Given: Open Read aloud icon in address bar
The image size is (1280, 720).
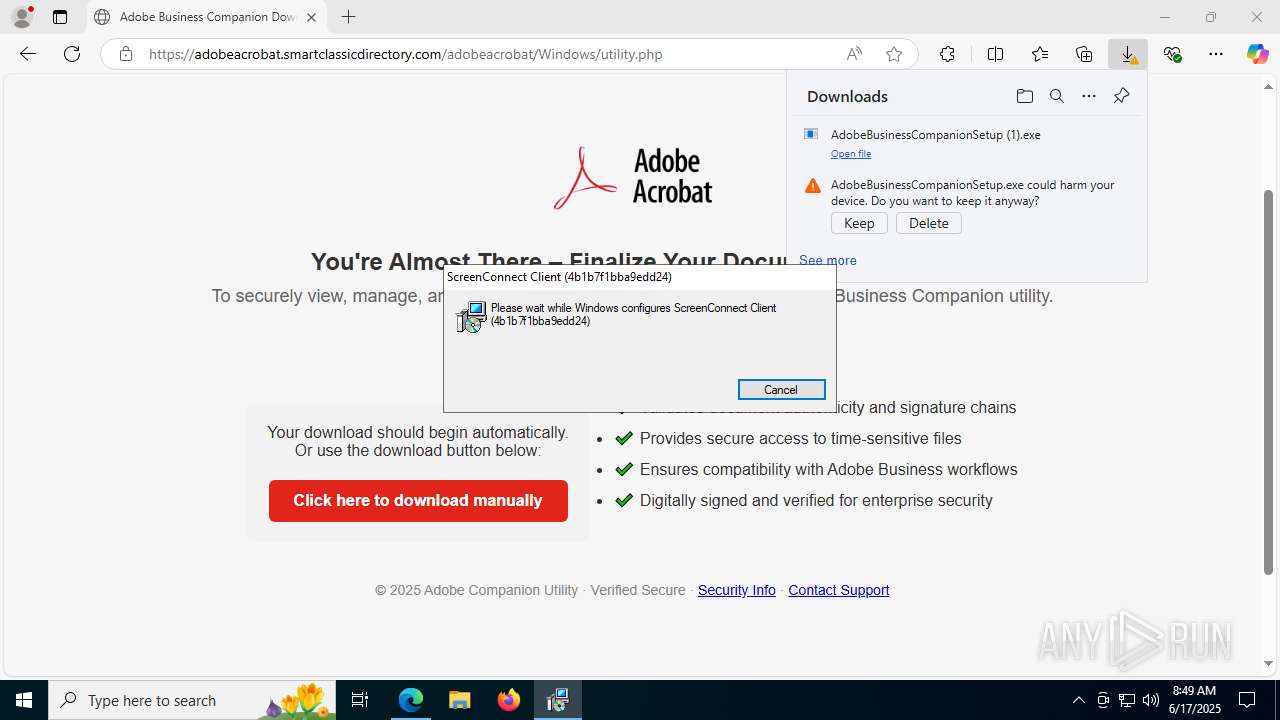Looking at the screenshot, I should (x=854, y=54).
